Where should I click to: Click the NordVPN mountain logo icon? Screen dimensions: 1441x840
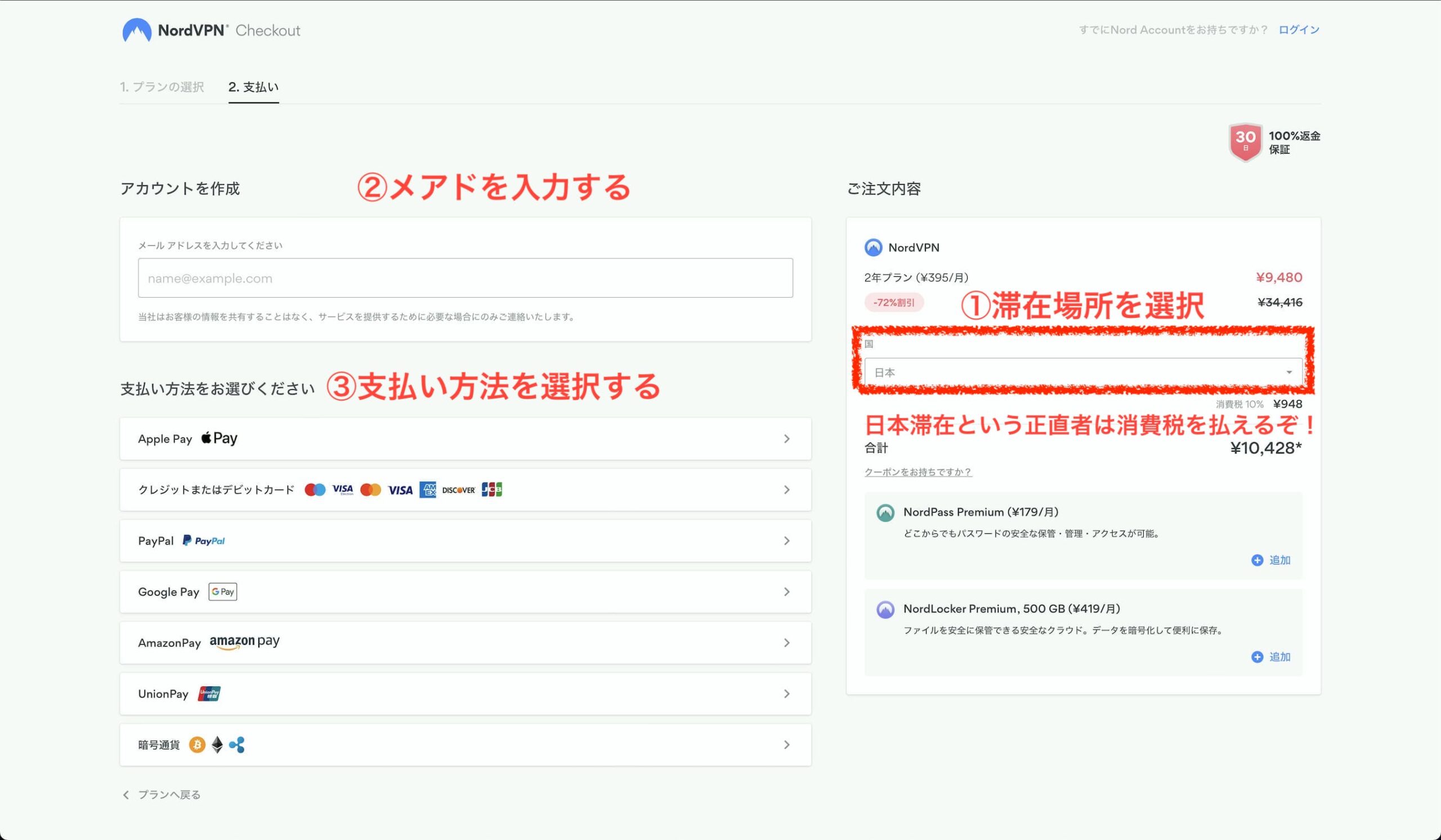point(137,30)
